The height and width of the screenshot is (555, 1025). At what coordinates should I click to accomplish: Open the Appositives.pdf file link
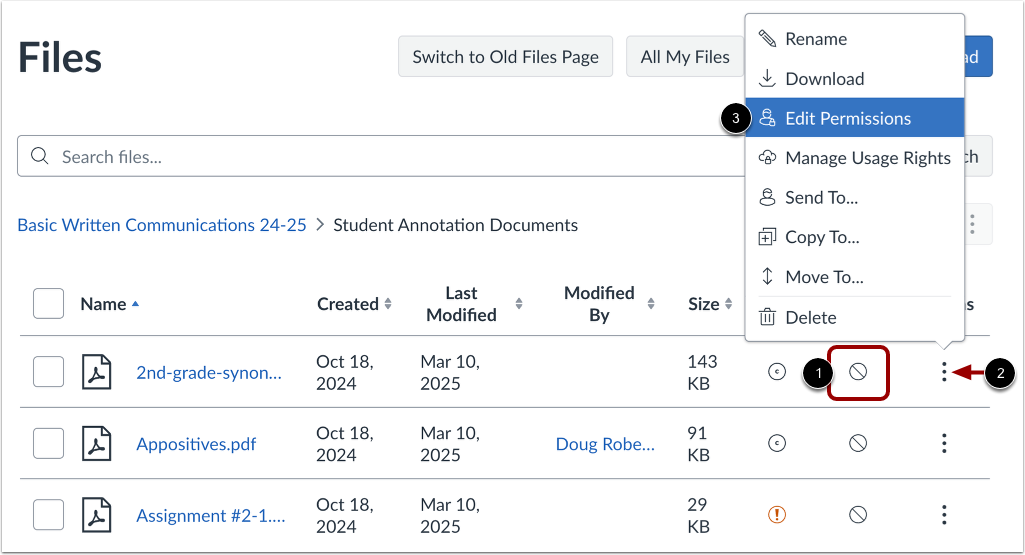[x=196, y=444]
